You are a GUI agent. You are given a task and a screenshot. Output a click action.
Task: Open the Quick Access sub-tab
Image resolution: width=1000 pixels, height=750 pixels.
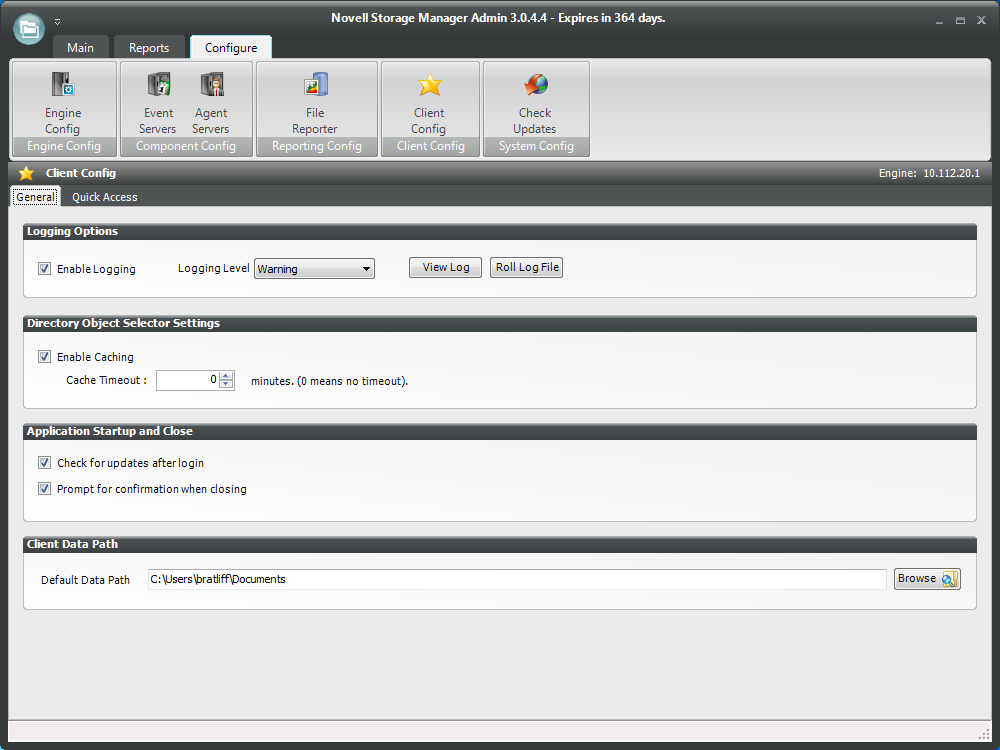click(x=105, y=197)
